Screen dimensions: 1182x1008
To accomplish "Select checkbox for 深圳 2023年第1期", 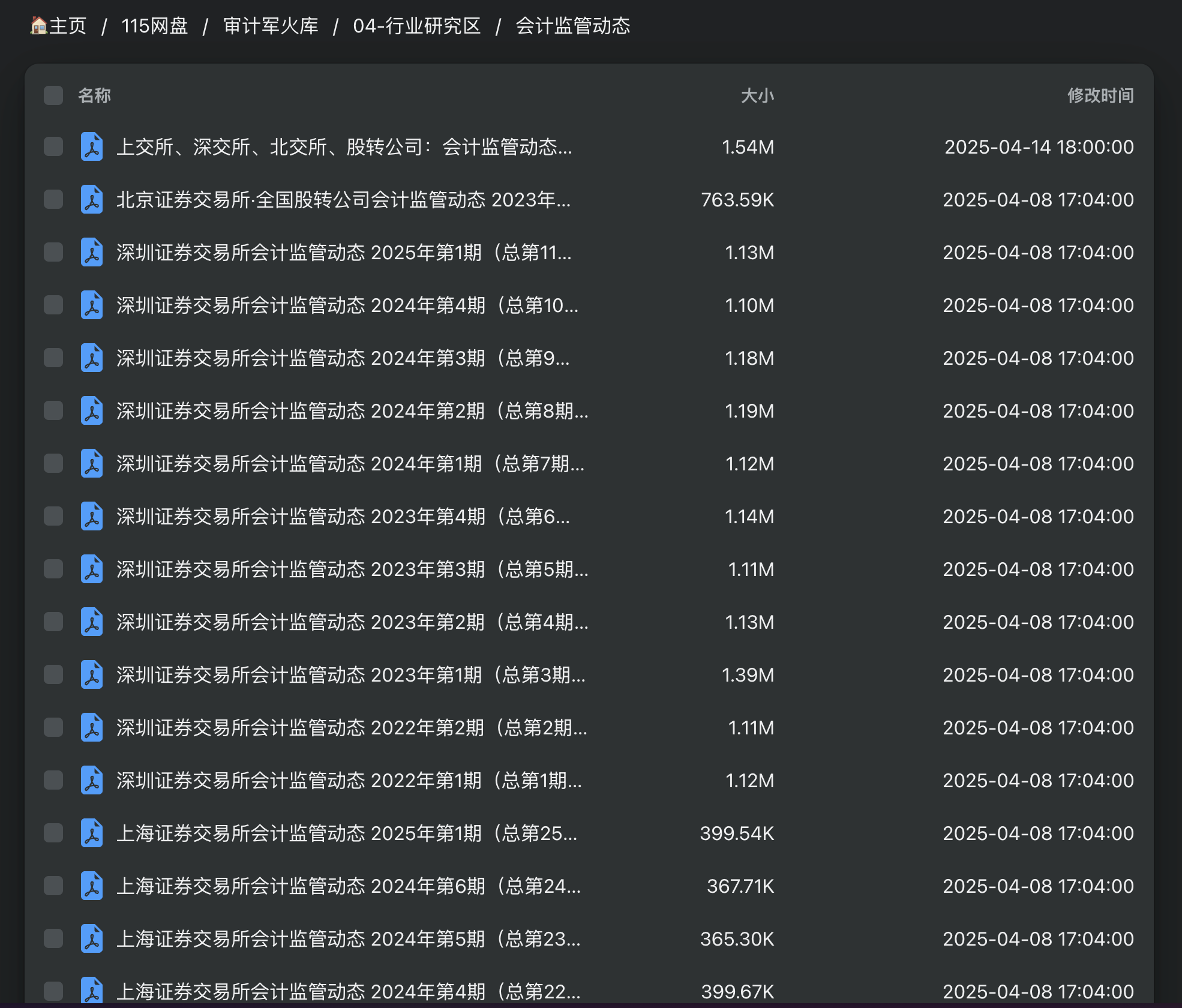I will [x=53, y=675].
